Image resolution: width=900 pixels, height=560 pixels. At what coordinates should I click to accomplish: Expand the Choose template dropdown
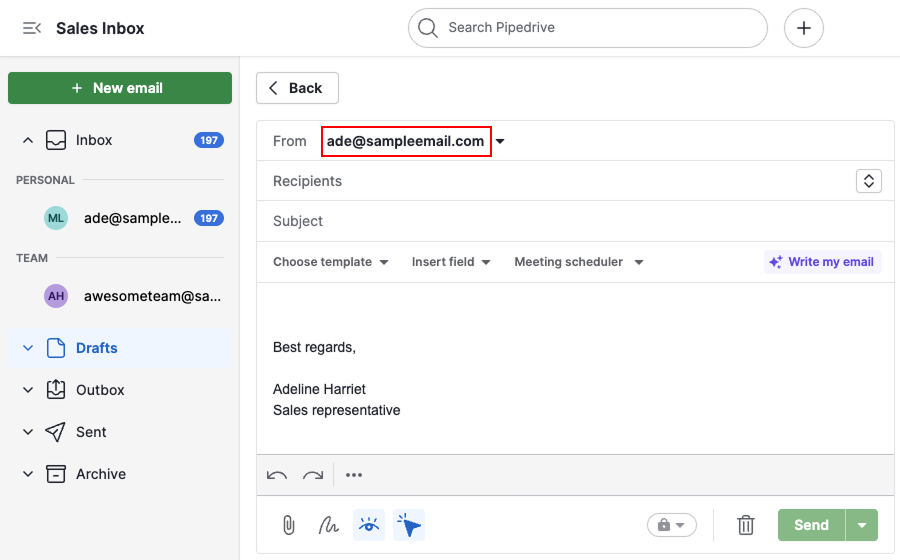[330, 262]
